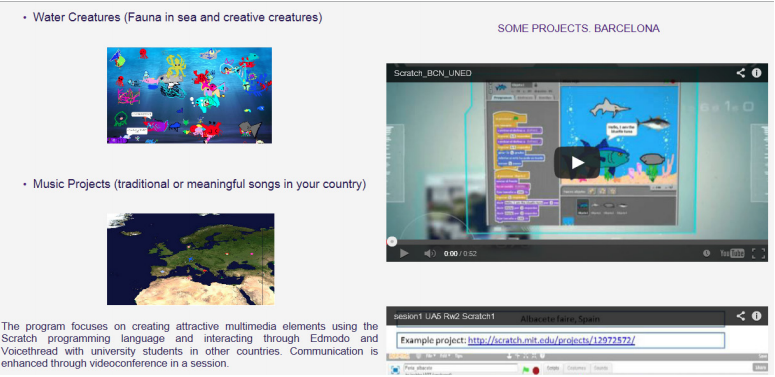Click the progress bar scrubber at the start
775x377 pixels.
coord(391,242)
